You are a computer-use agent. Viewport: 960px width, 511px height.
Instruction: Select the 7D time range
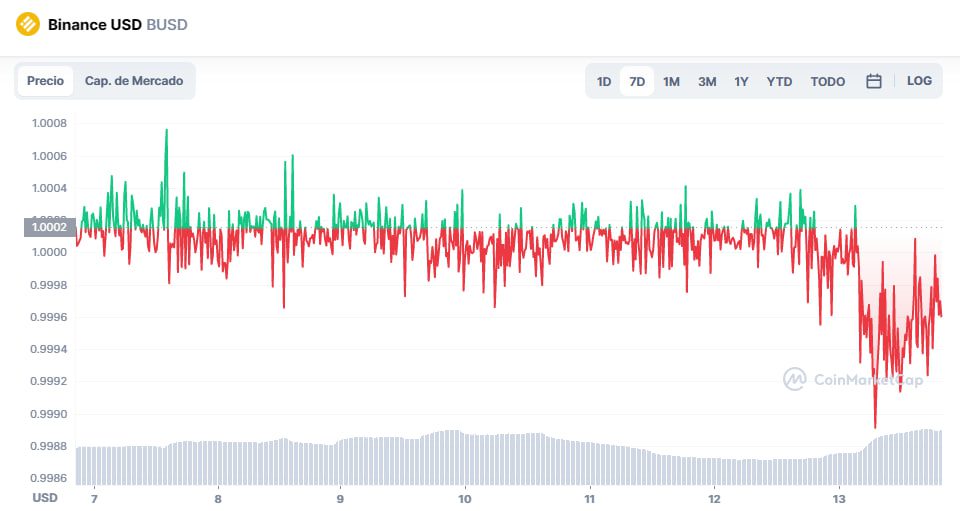(637, 81)
